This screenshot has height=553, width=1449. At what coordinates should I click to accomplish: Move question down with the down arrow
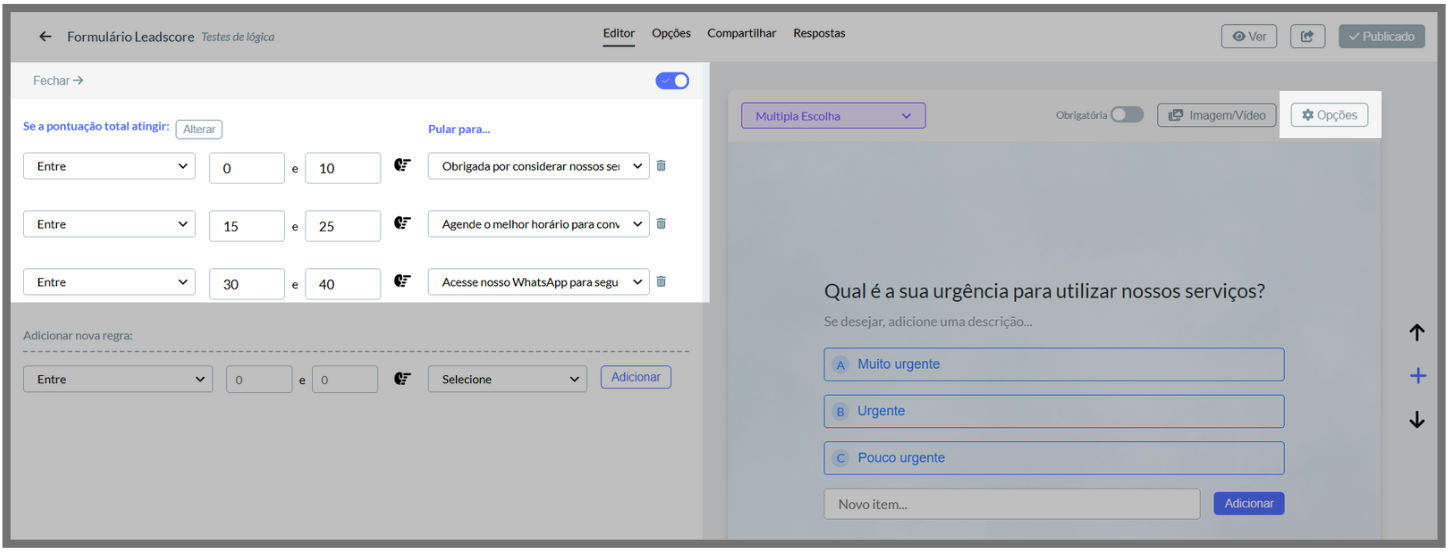point(1417,420)
